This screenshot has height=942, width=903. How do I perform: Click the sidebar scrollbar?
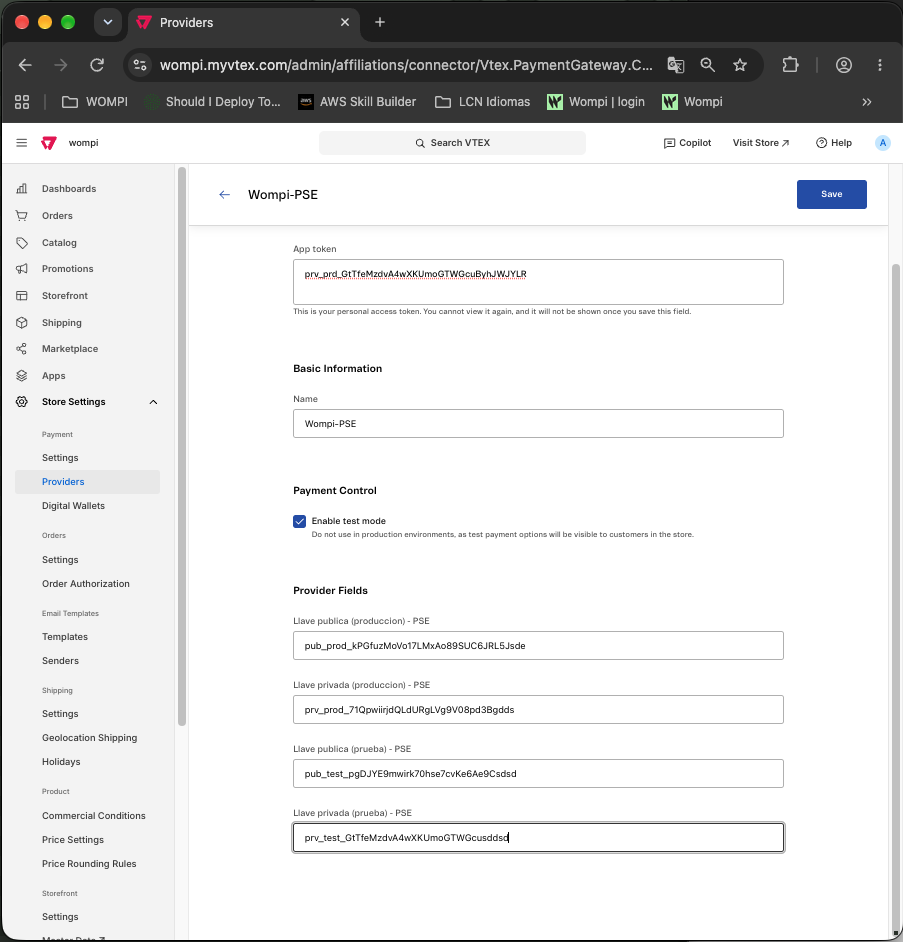point(182,446)
